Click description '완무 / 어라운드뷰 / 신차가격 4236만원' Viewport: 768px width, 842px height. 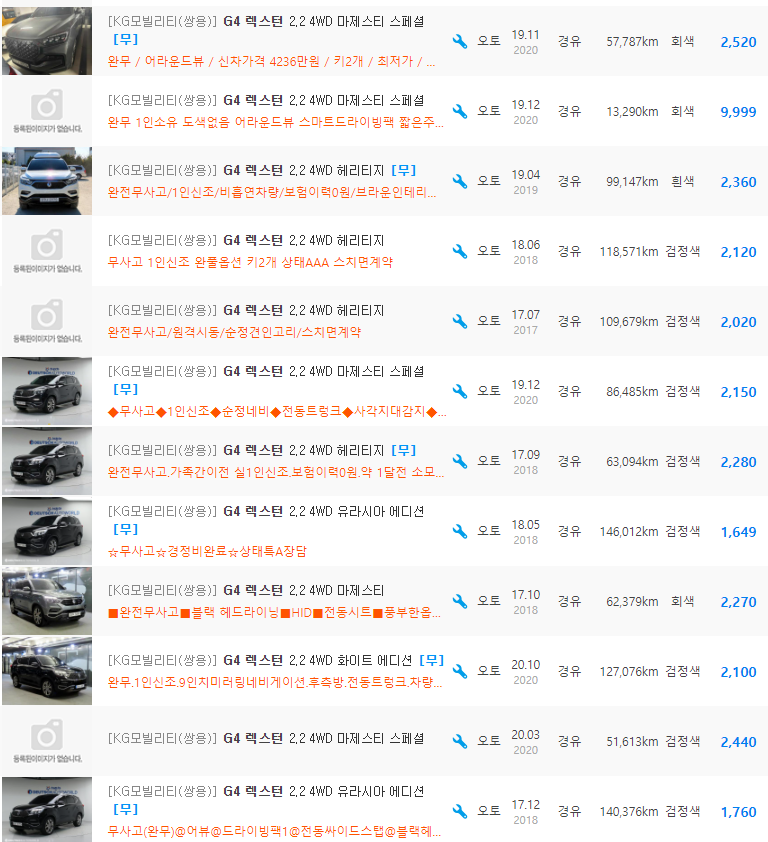coord(271,61)
